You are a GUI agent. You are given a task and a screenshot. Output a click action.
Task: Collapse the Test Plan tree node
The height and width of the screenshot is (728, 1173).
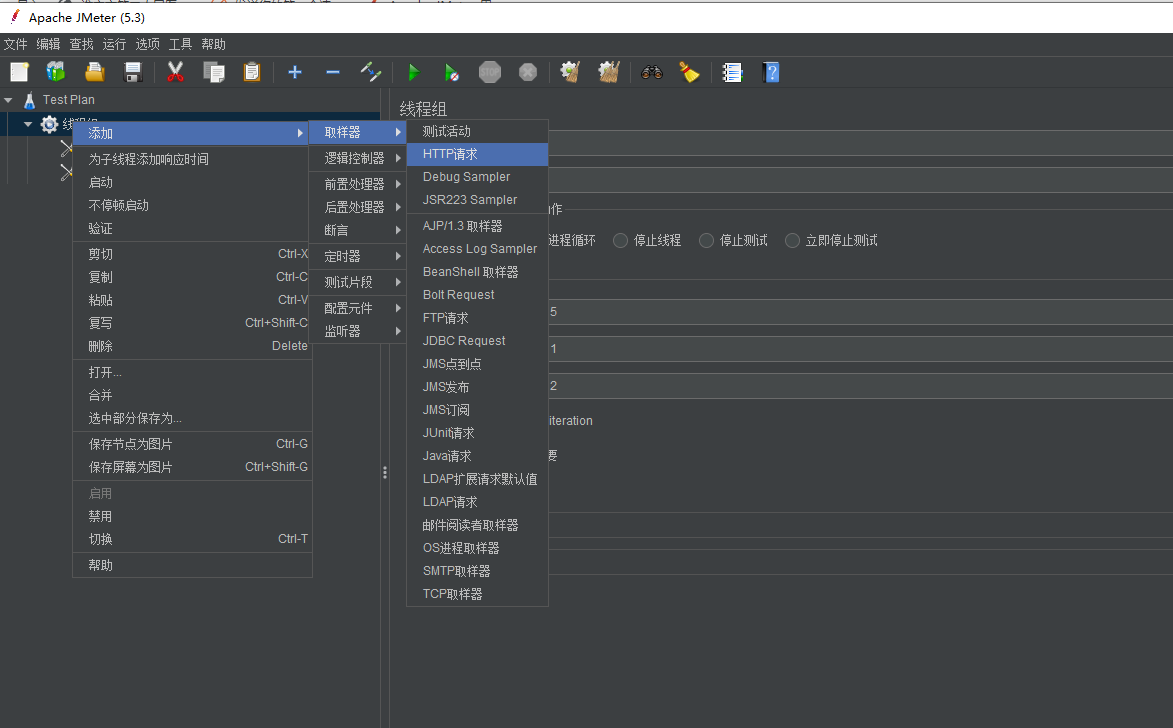[x=8, y=100]
